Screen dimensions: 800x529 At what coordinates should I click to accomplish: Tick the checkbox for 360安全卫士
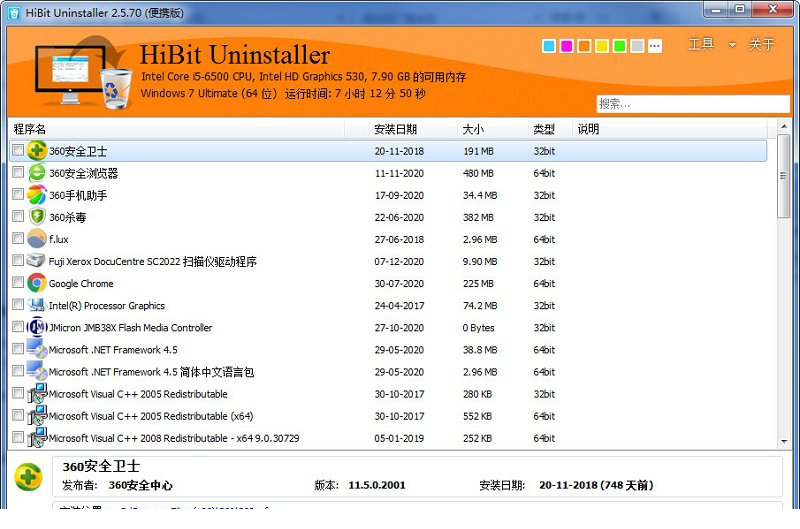18,150
